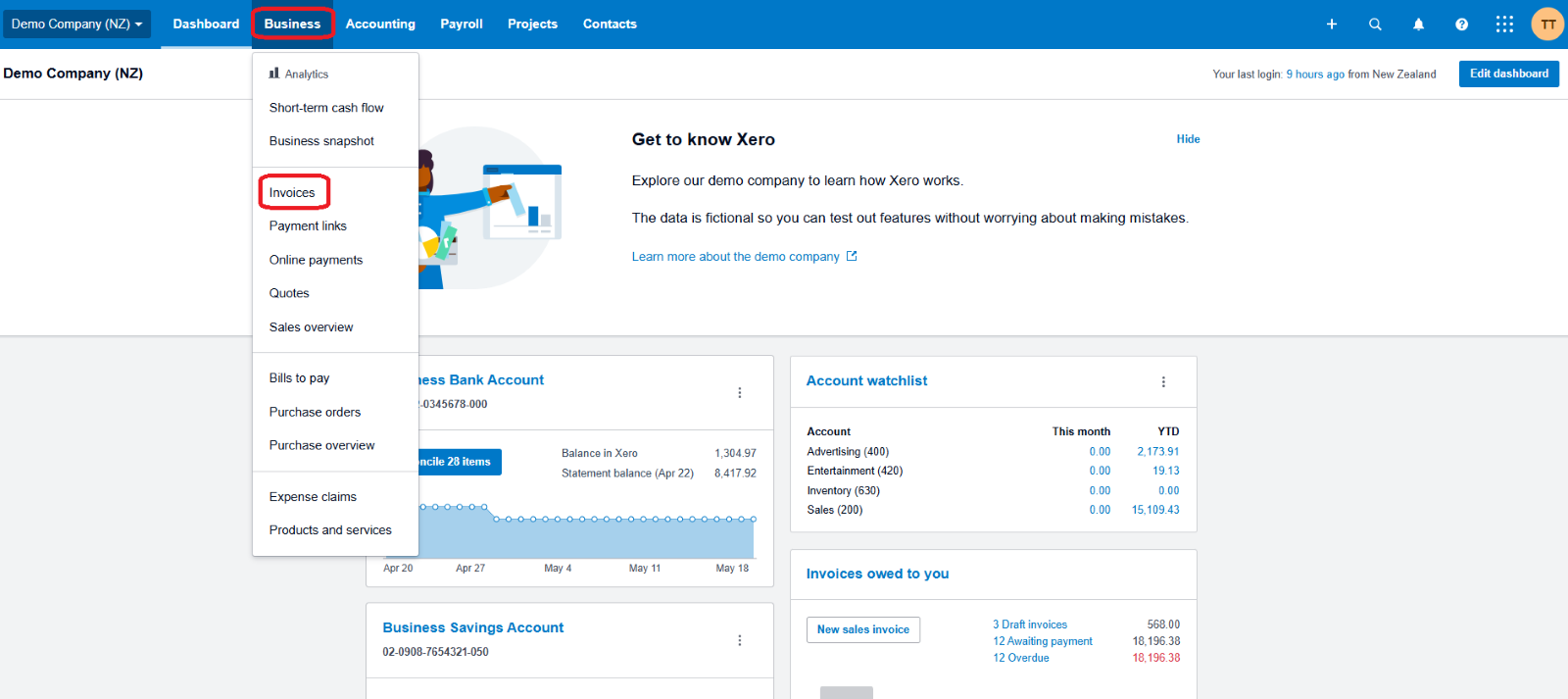
Task: Click the Analytics bar chart icon
Action: tap(274, 74)
